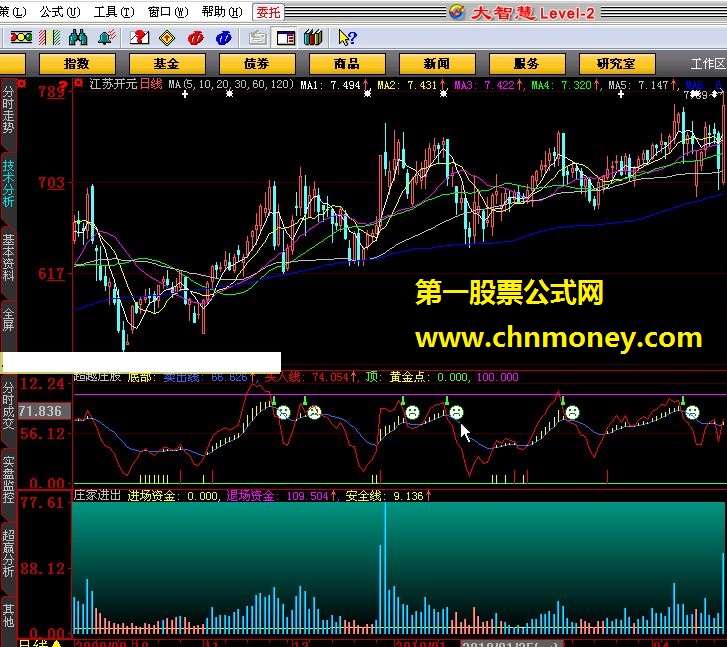Switch to the 分时成交 side tab
The image size is (727, 647).
(x=8, y=407)
